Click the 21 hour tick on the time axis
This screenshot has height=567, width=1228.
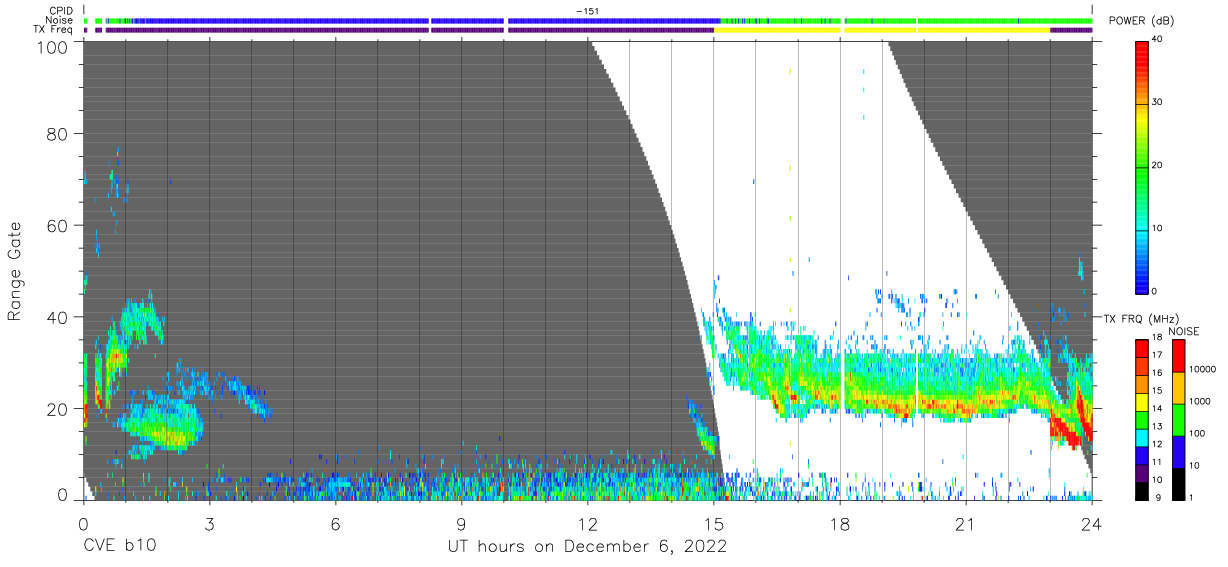tap(966, 523)
